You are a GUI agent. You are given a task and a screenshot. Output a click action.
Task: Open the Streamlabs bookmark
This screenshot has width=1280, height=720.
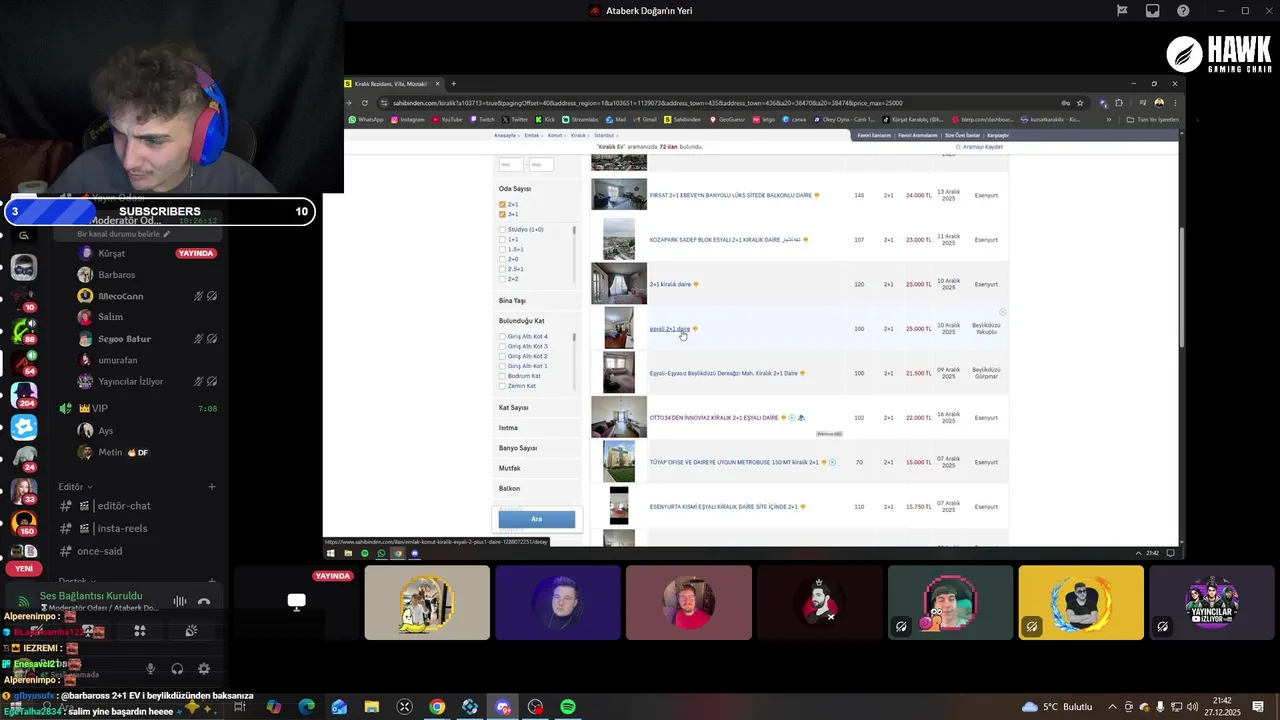tap(578, 120)
